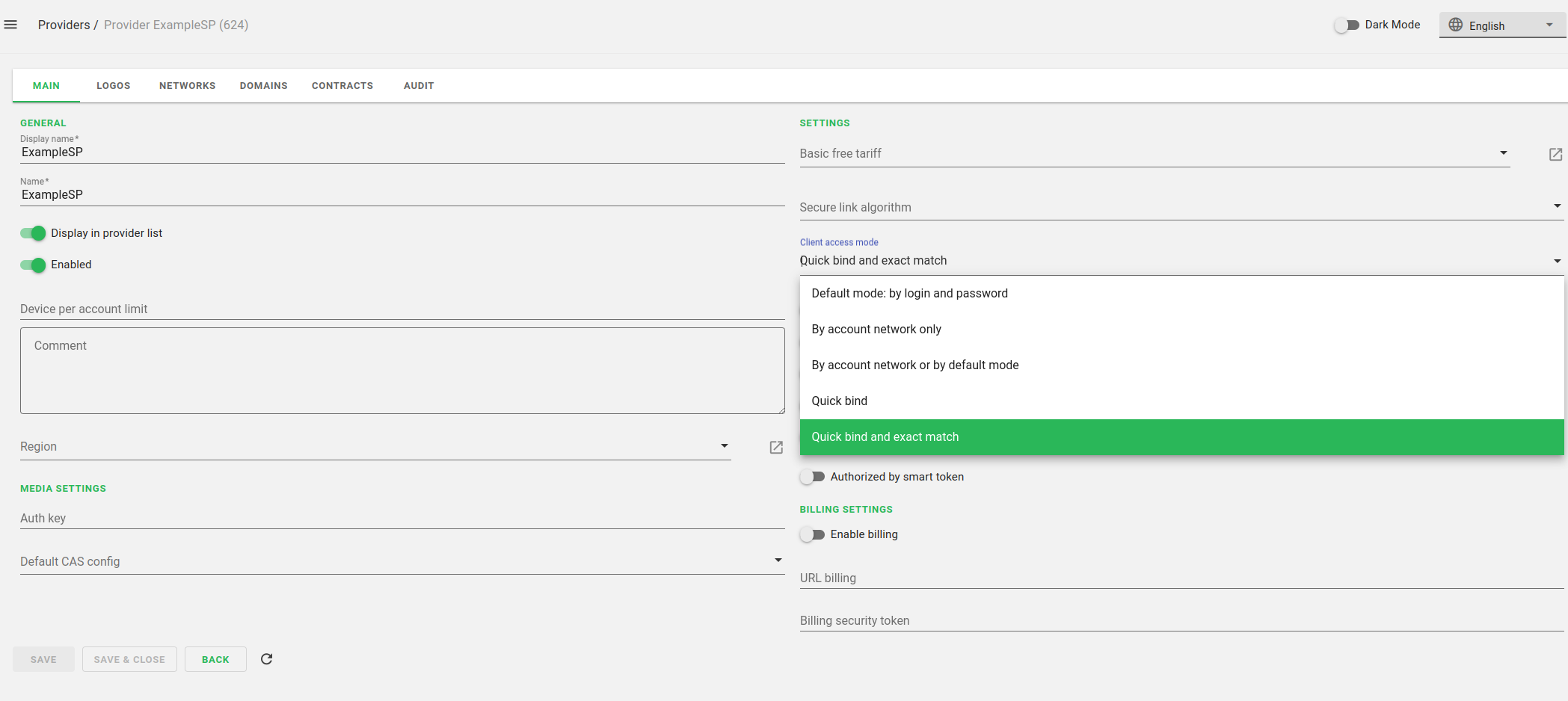Image resolution: width=1568 pixels, height=701 pixels.
Task: Choose By account network only
Action: point(876,330)
